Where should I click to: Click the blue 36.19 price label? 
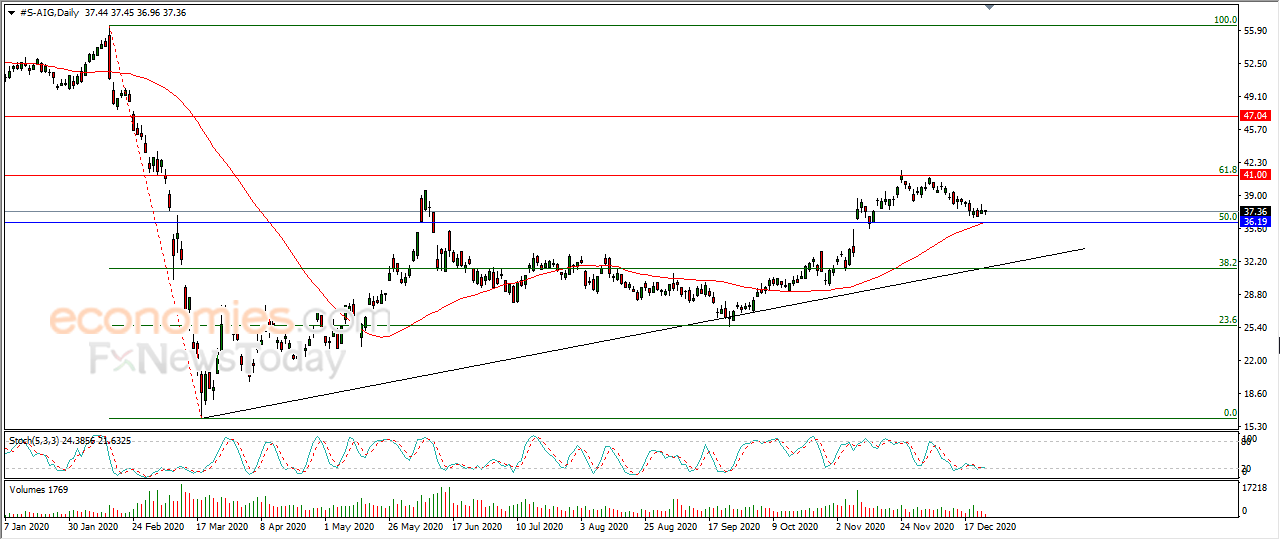point(1254,222)
